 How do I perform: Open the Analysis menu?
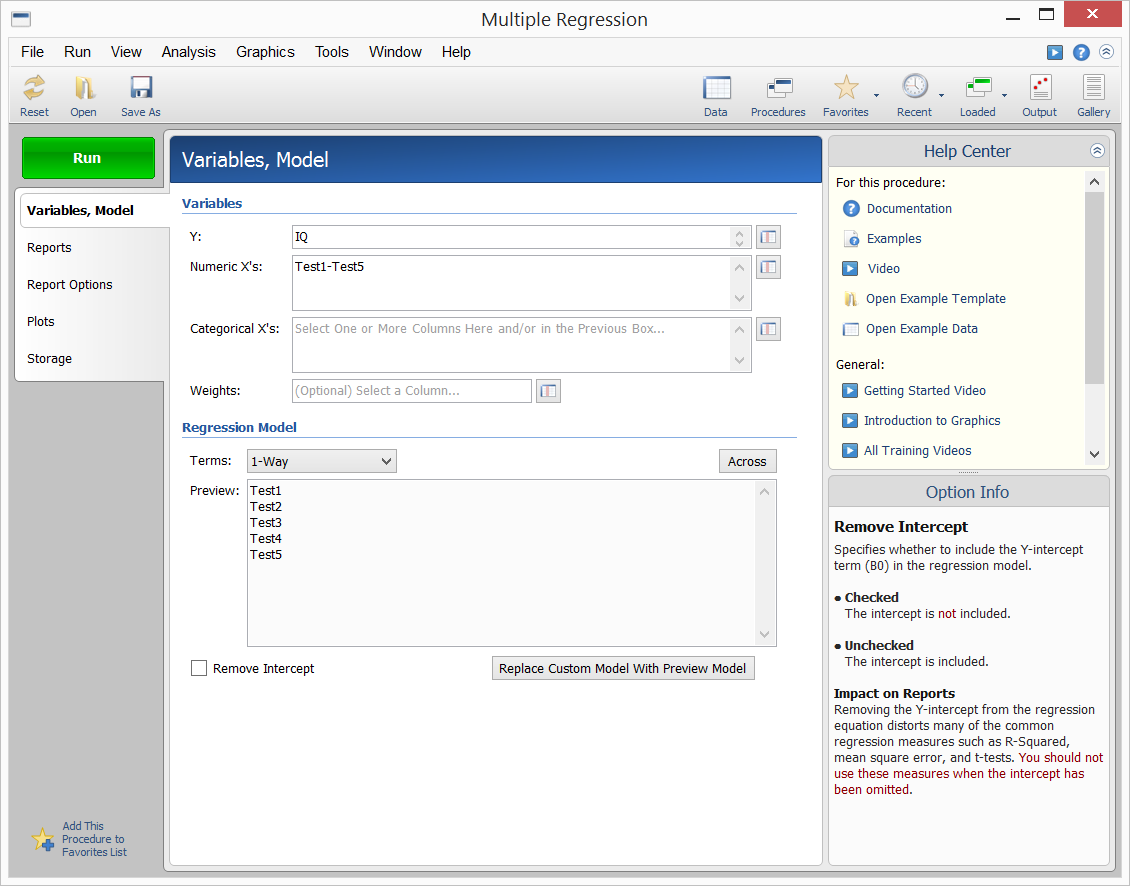(x=189, y=52)
